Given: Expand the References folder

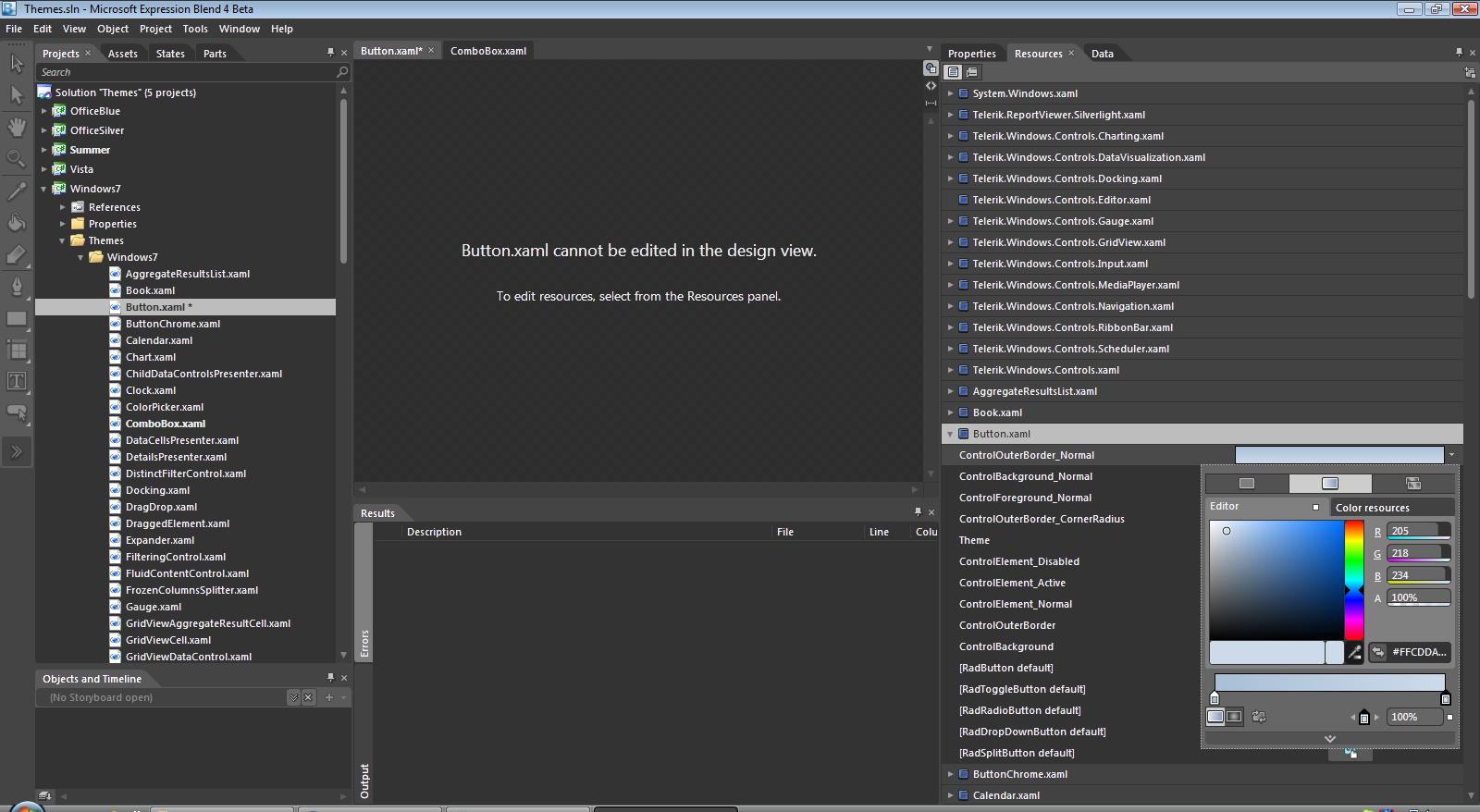Looking at the screenshot, I should 63,207.
